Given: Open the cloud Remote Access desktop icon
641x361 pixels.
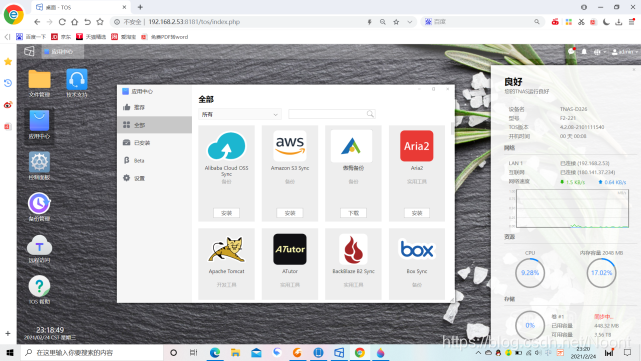Looking at the screenshot, I should [39, 245].
